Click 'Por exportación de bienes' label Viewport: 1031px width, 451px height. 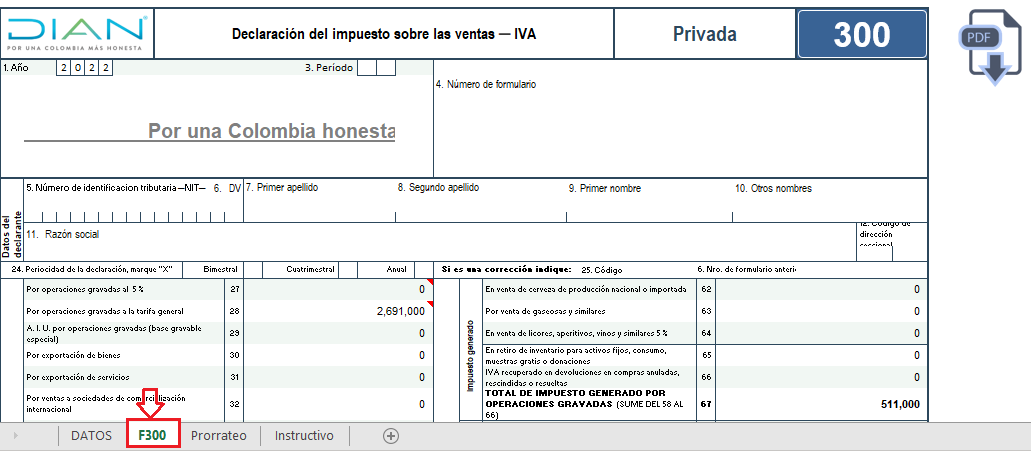tap(73, 355)
